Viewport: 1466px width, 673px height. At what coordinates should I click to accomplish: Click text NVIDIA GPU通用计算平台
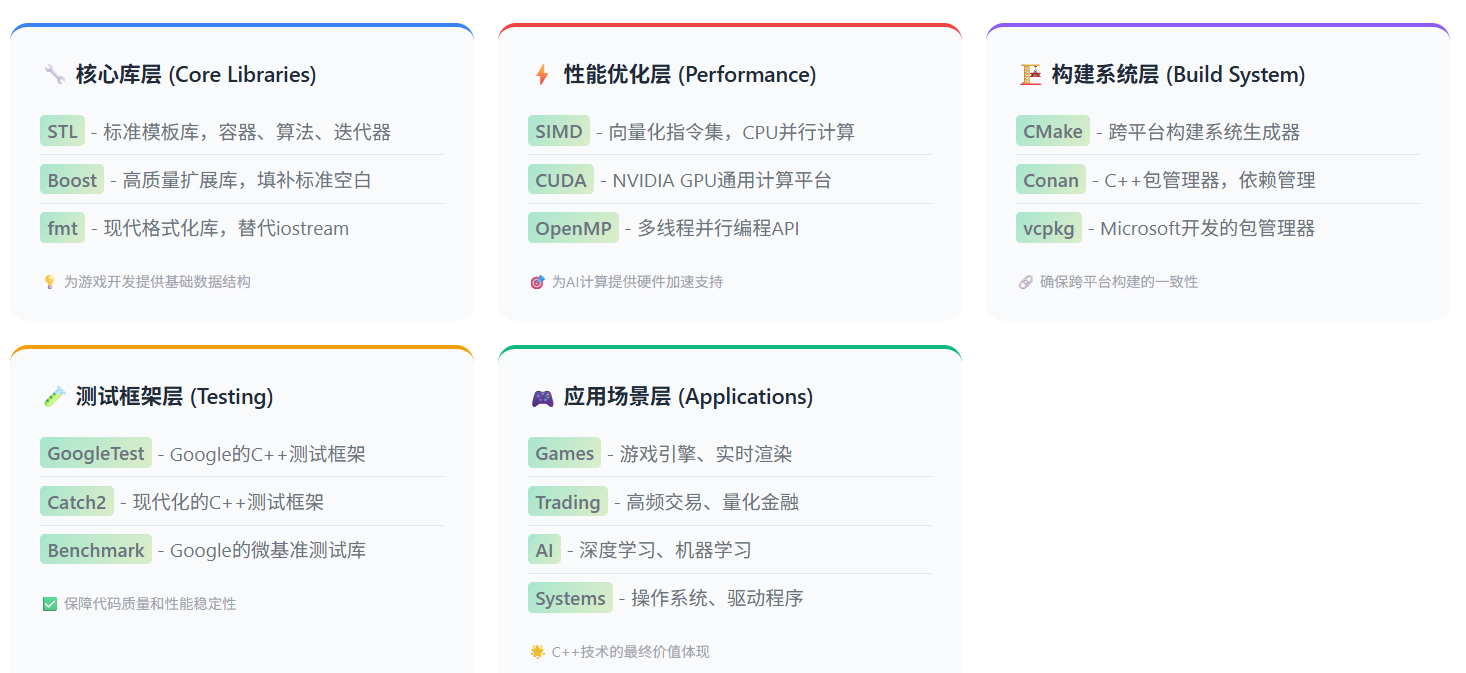point(722,180)
